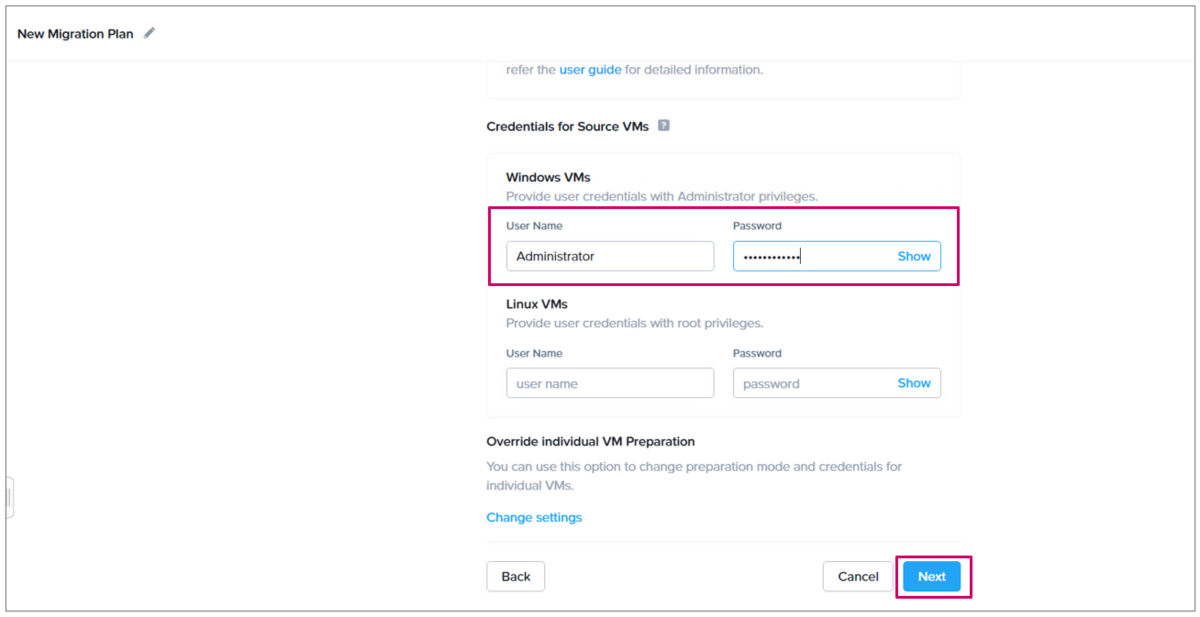Focus the Linux VMs user name field

click(x=610, y=383)
